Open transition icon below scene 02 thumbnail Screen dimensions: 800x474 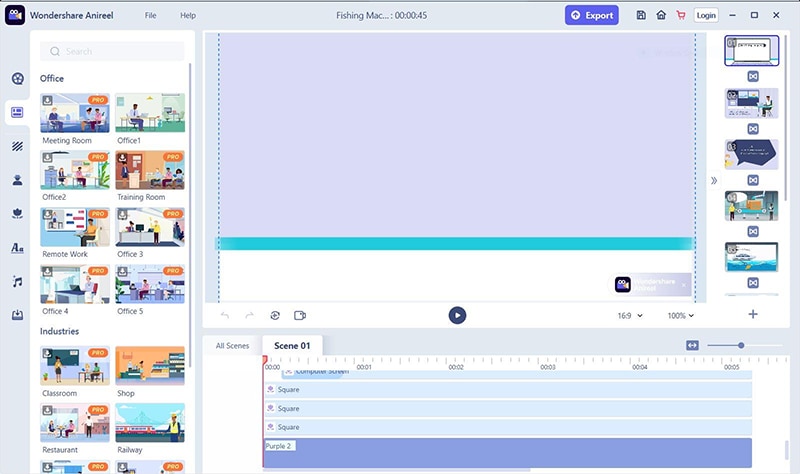pos(753,129)
